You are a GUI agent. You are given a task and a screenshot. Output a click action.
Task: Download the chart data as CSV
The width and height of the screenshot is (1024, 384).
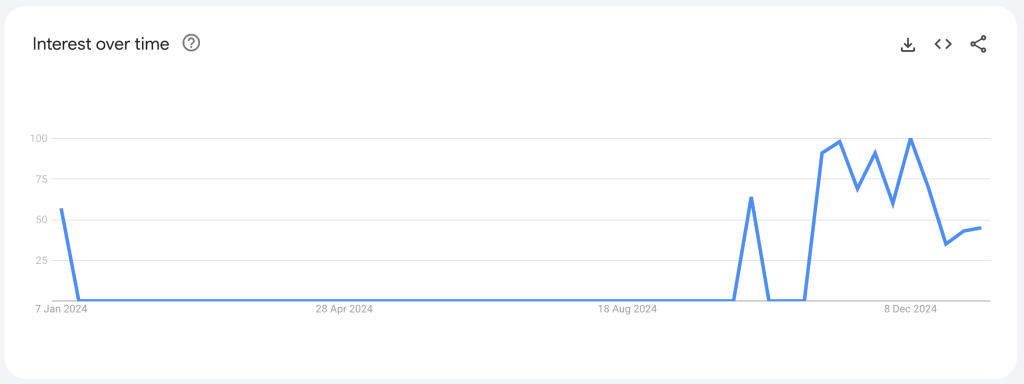908,44
